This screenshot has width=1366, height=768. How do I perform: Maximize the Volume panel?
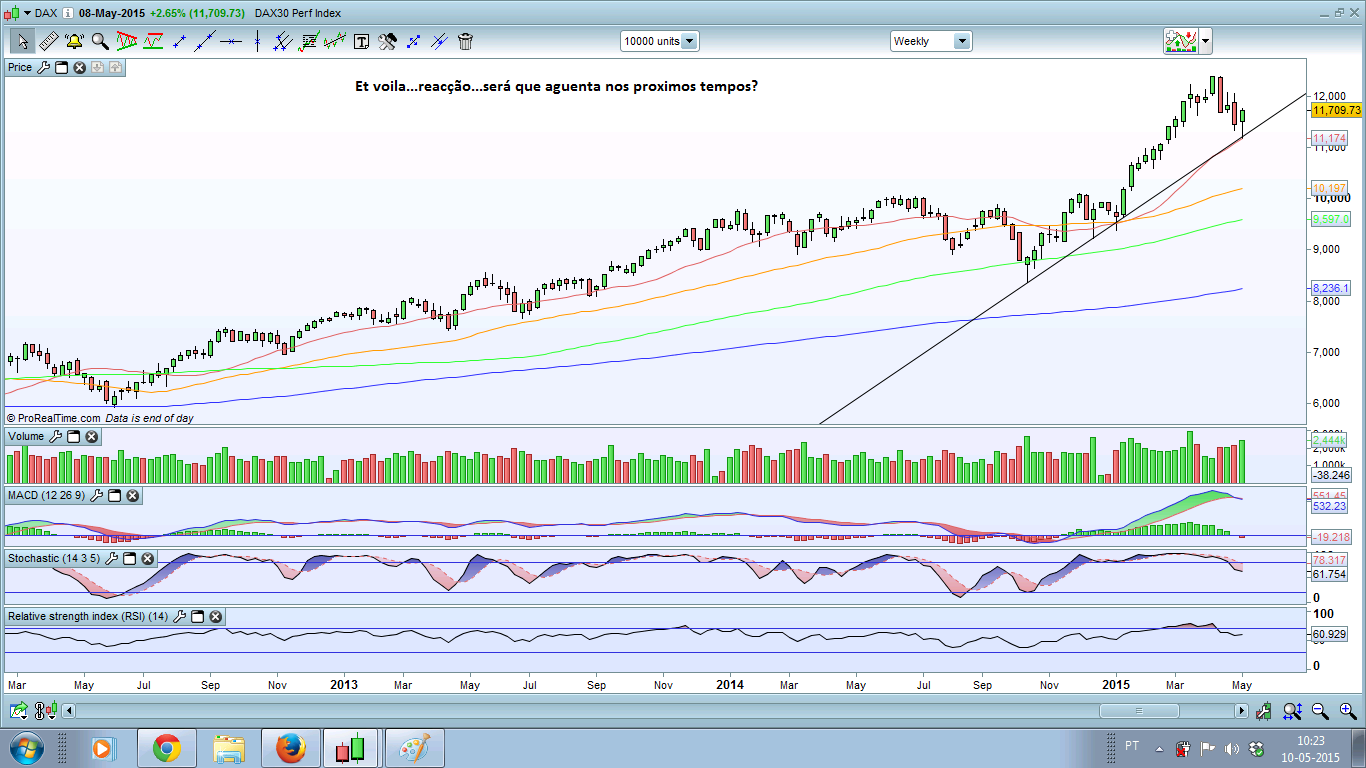click(x=73, y=436)
